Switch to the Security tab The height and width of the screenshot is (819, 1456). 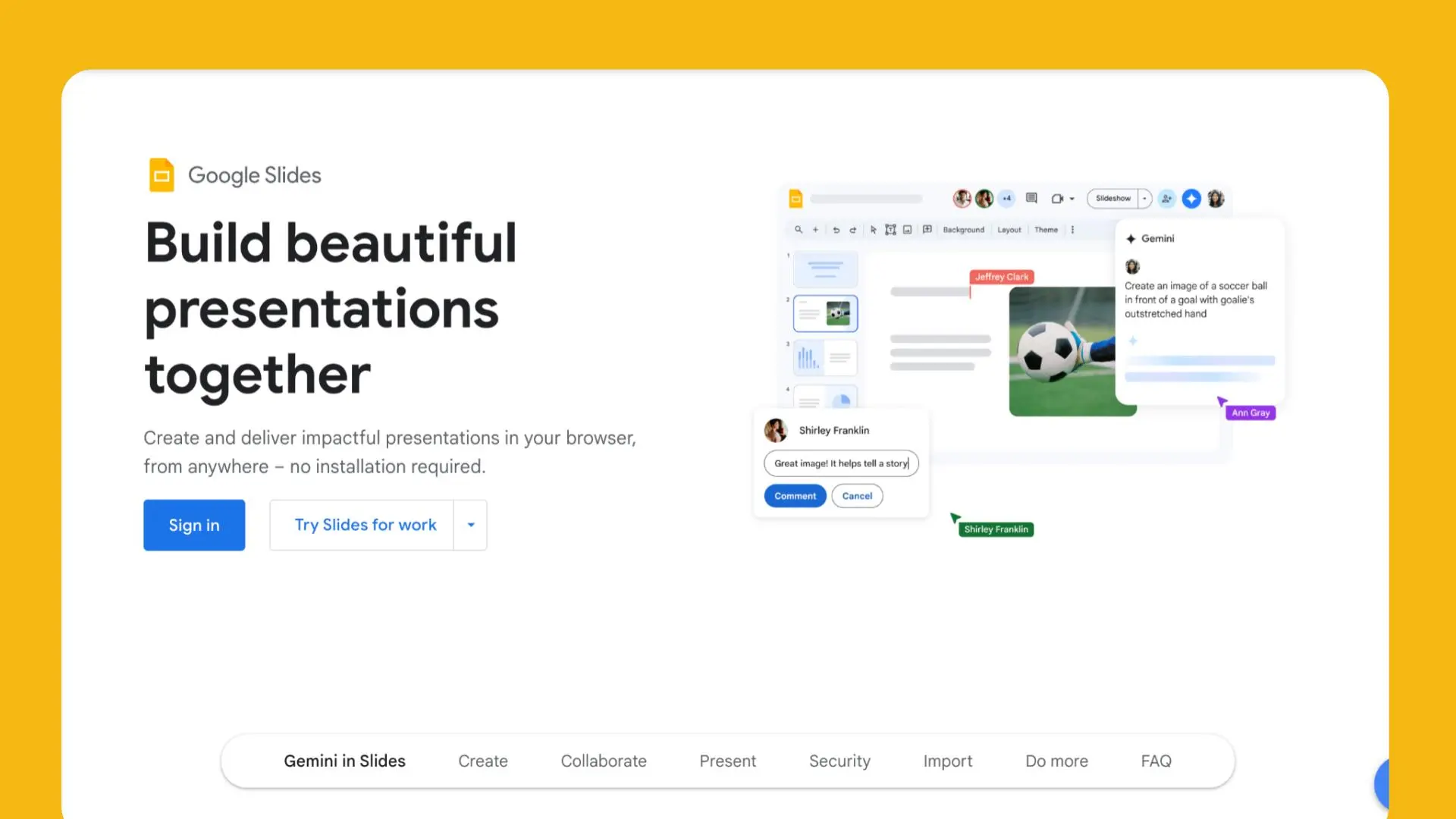[x=839, y=761]
